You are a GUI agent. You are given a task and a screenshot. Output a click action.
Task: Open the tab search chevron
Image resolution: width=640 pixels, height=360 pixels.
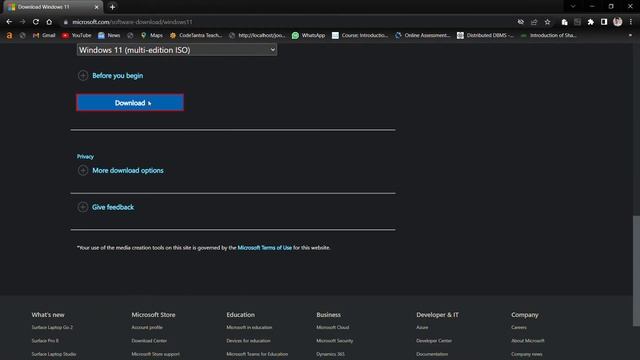tap(573, 7)
